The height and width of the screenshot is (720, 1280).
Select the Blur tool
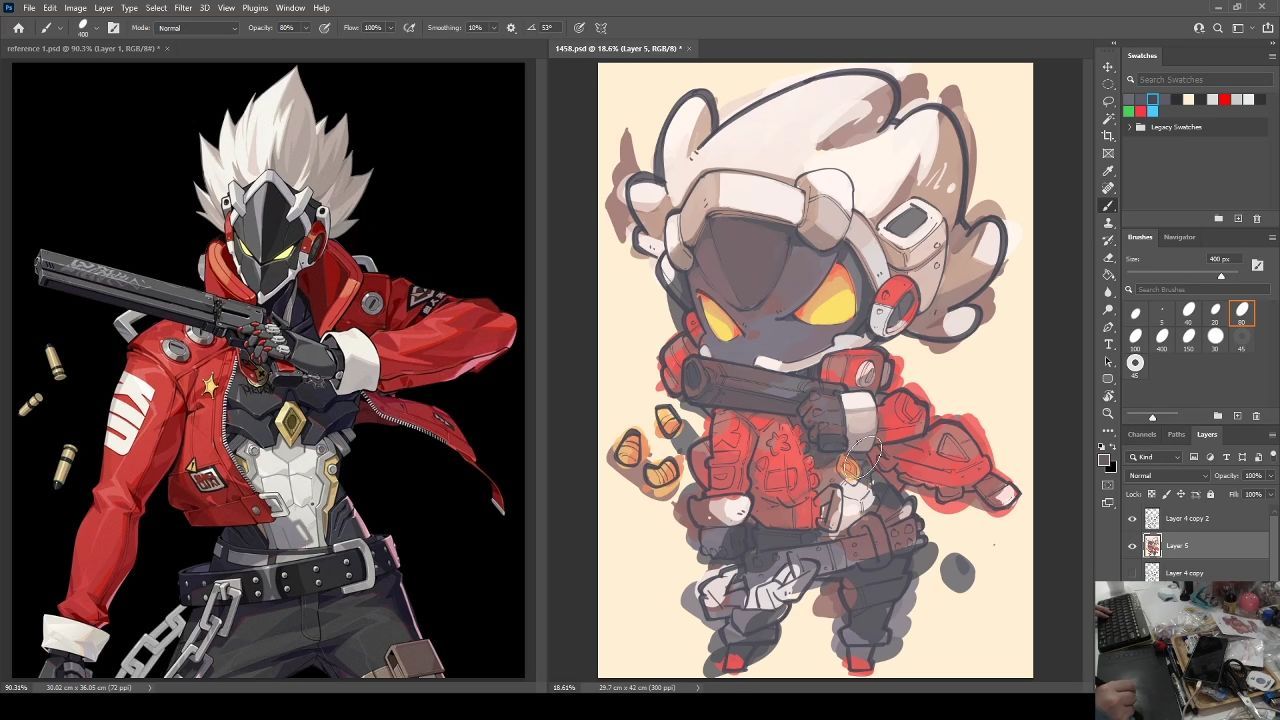(1108, 292)
